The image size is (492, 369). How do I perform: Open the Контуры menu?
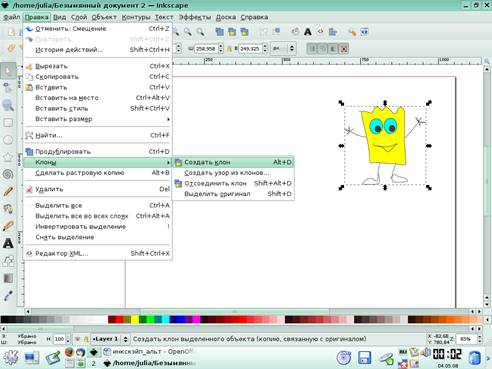[x=136, y=17]
